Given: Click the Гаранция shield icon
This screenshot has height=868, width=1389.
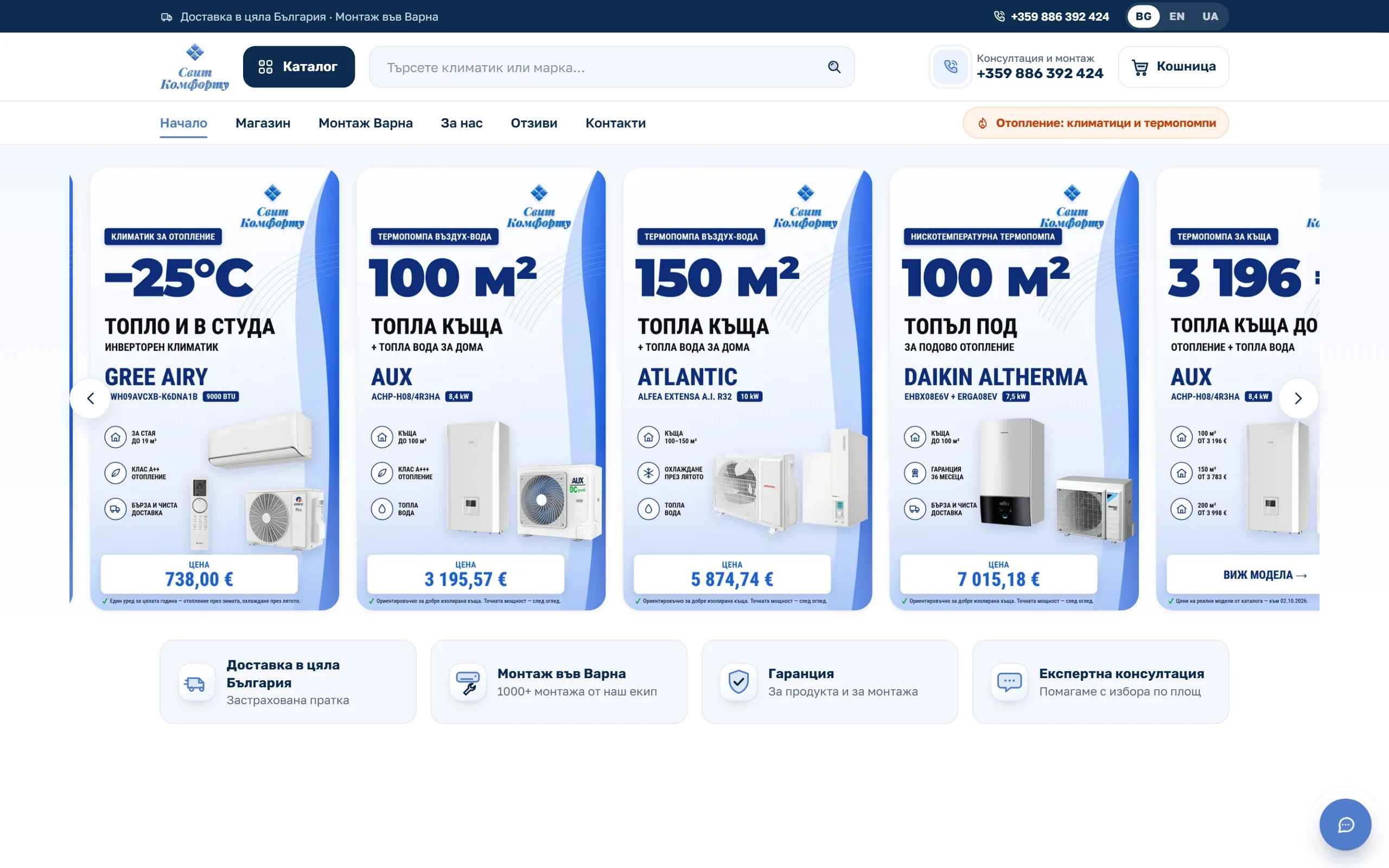Looking at the screenshot, I should 738,682.
